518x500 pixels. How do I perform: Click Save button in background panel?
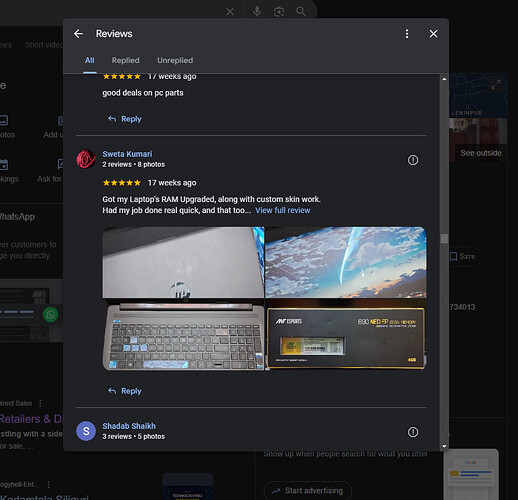coord(463,256)
